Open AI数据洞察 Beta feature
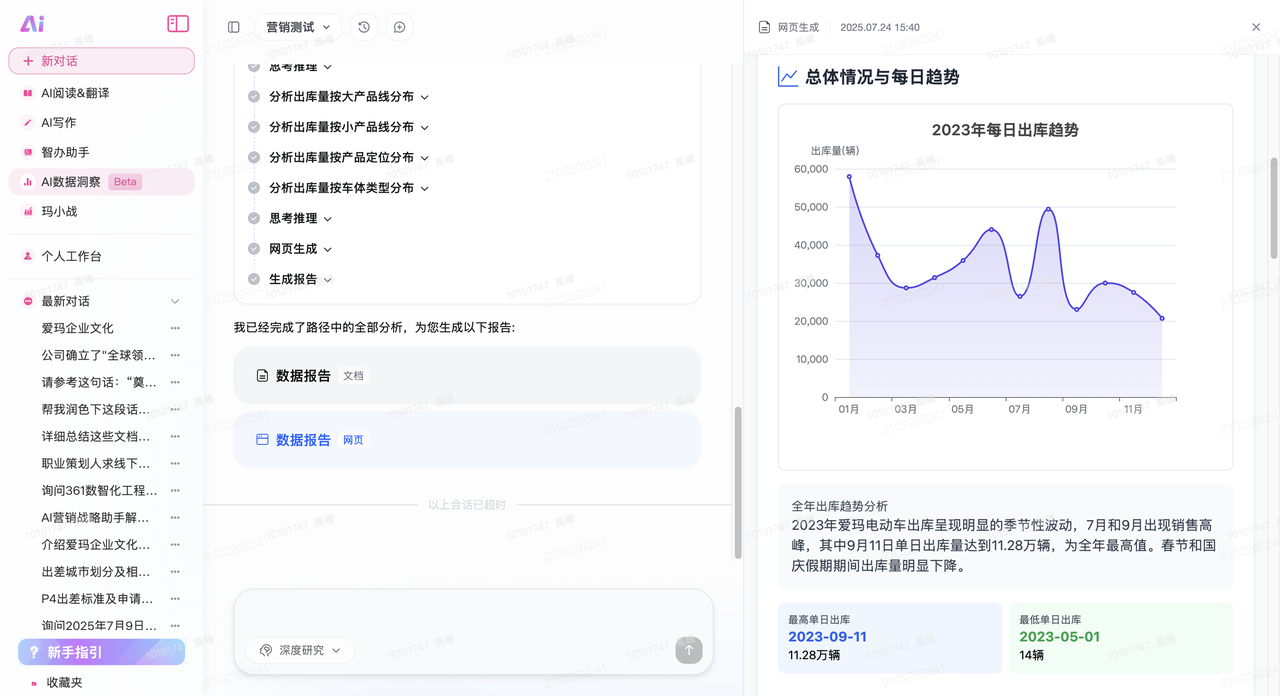 [75, 181]
